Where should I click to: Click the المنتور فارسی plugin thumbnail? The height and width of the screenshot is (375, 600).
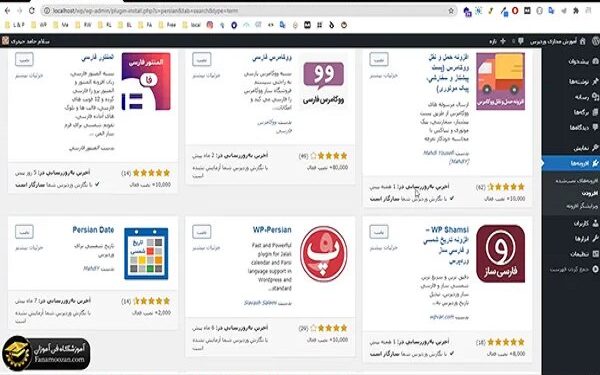146,81
